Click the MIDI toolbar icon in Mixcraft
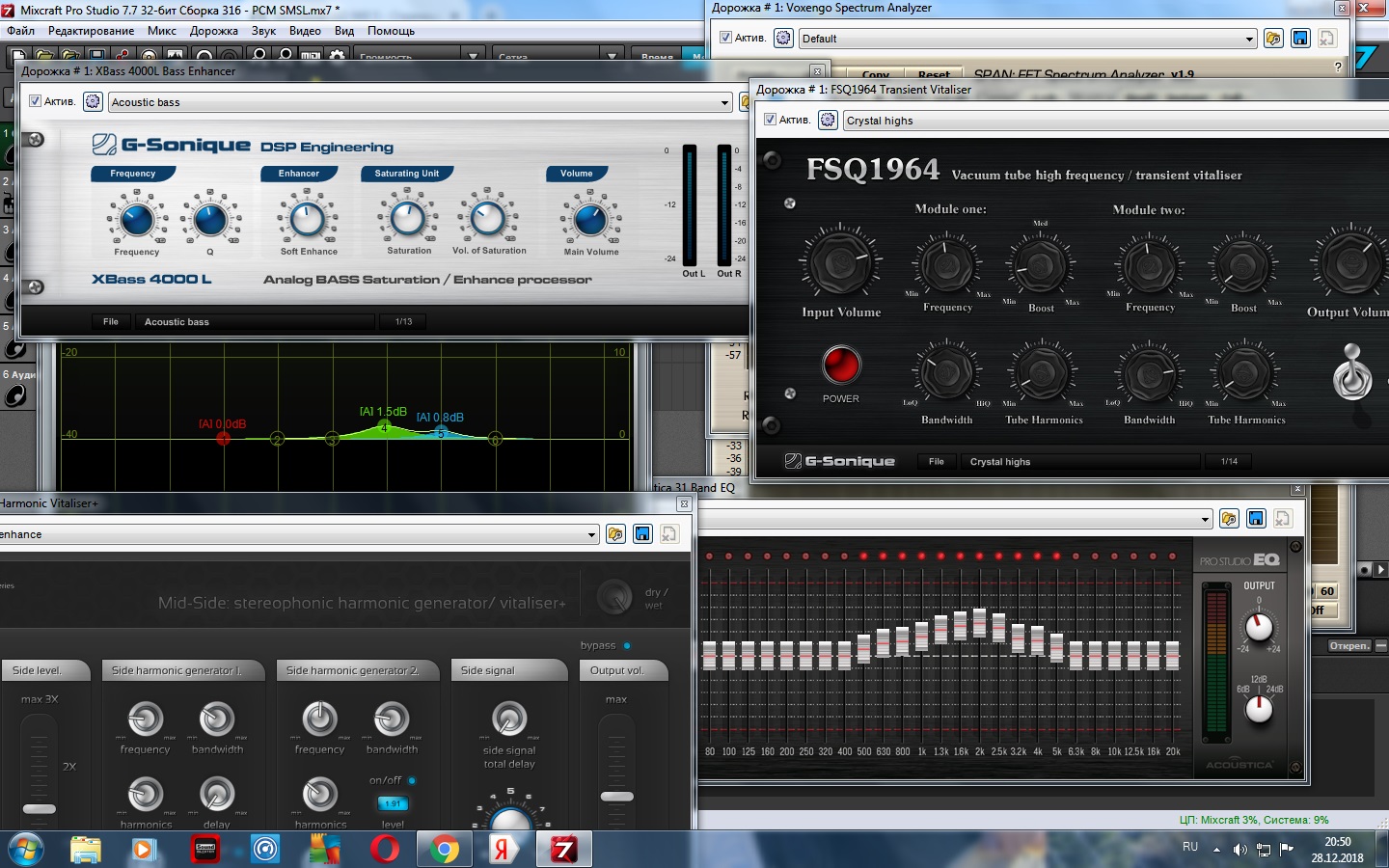This screenshot has height=868, width=1389. click(311, 55)
